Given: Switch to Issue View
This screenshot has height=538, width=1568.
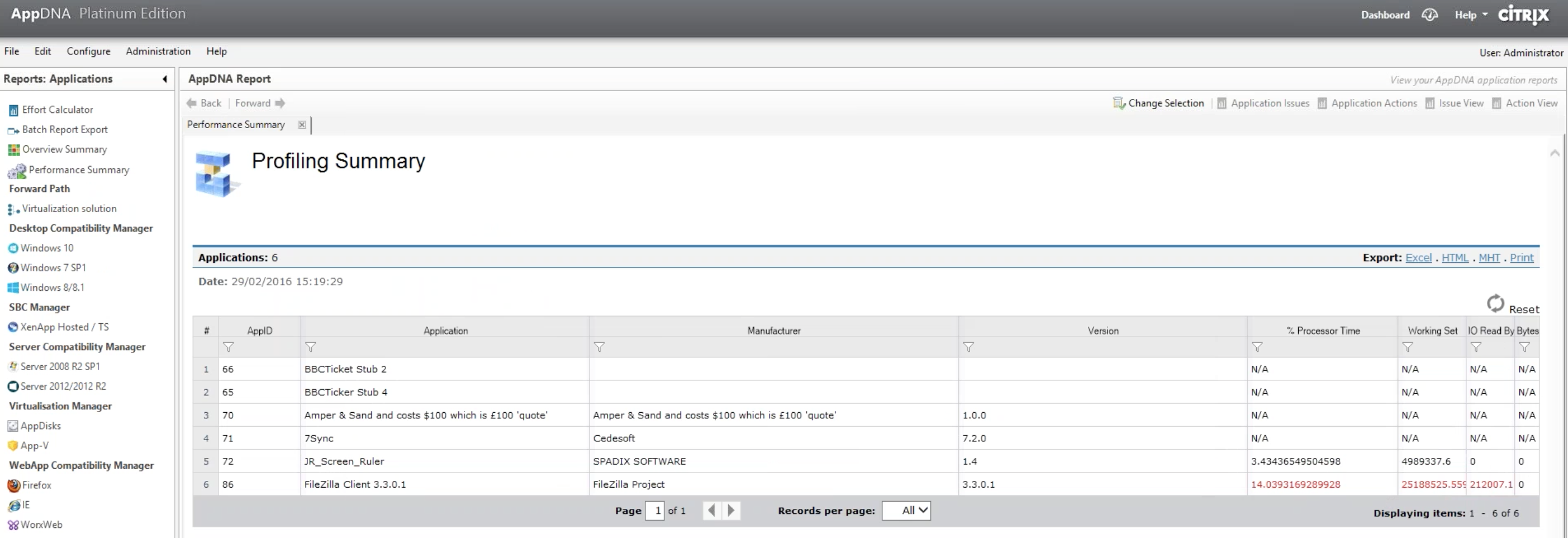Looking at the screenshot, I should click(x=1454, y=103).
